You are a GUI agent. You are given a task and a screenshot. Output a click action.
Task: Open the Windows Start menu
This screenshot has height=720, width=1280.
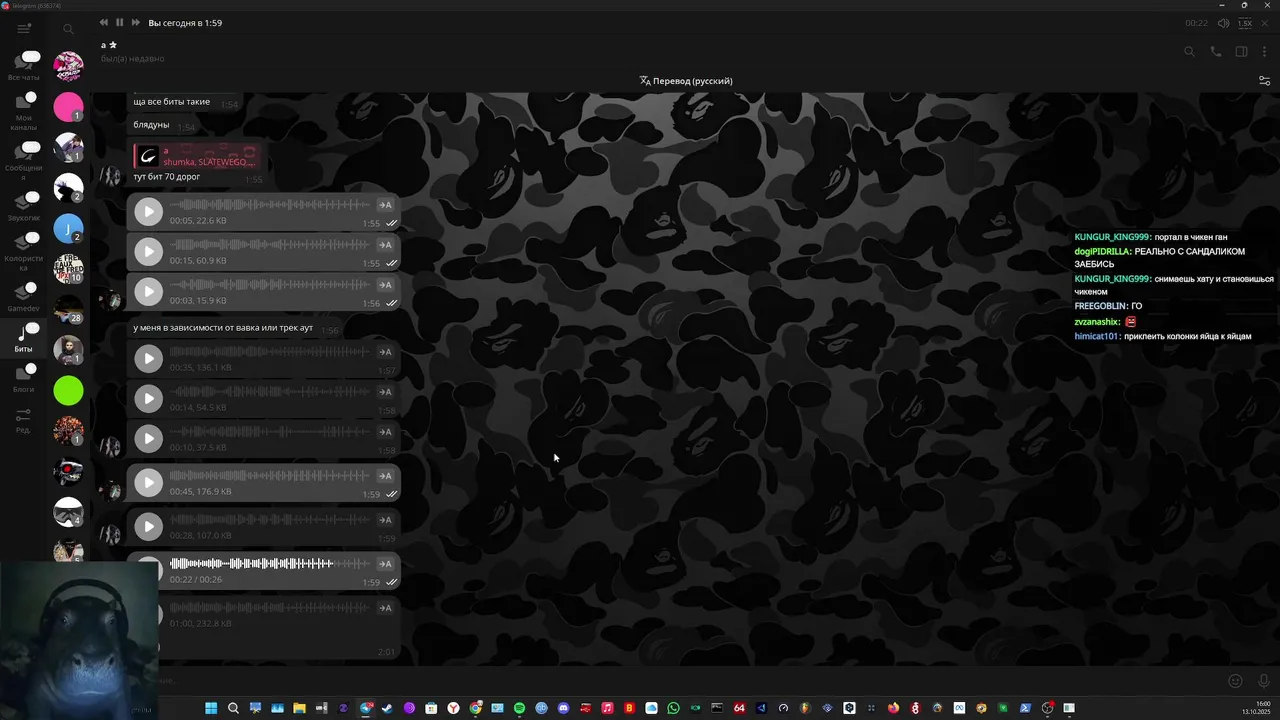point(211,708)
